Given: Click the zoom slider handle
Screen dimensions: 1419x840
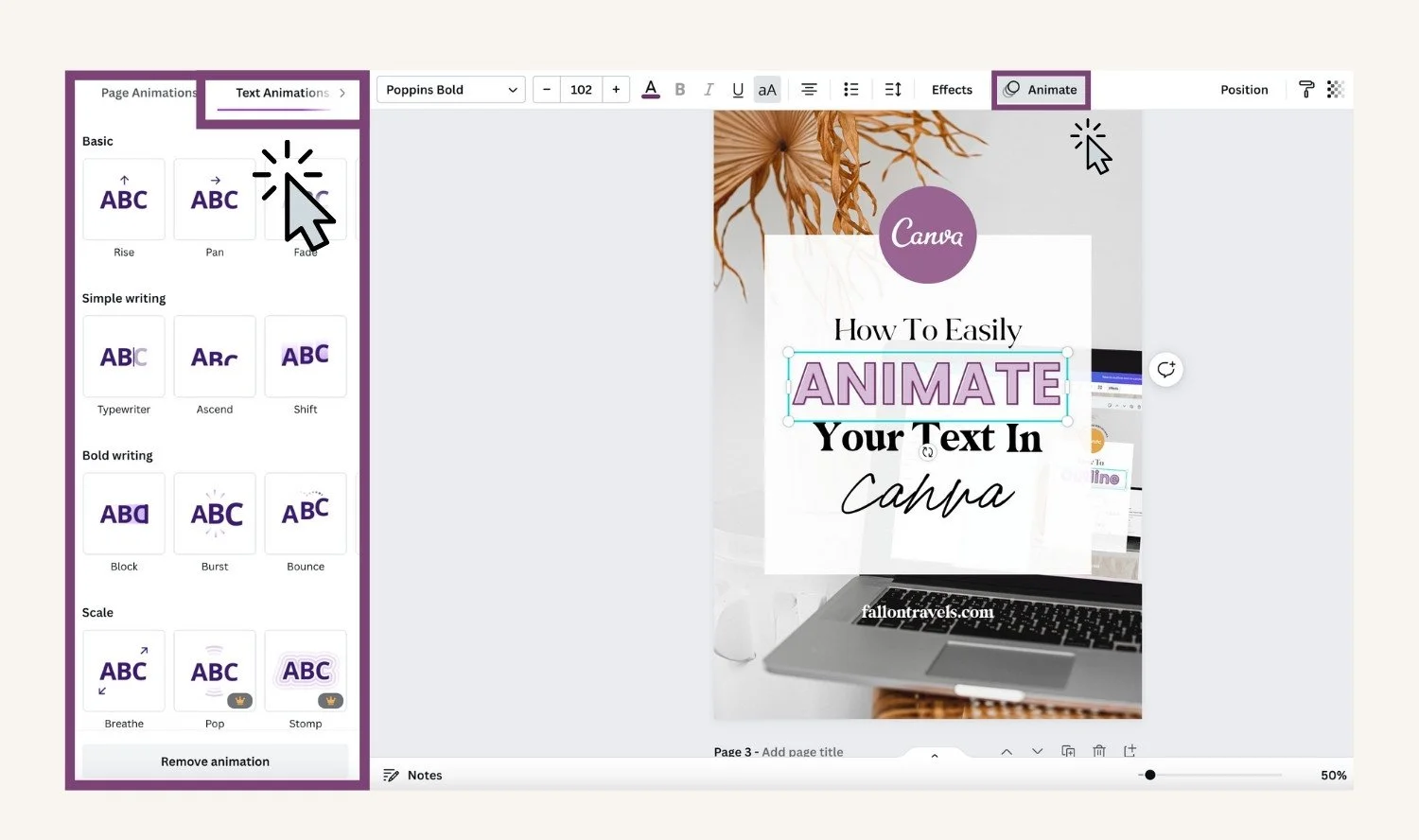Looking at the screenshot, I should [1150, 775].
